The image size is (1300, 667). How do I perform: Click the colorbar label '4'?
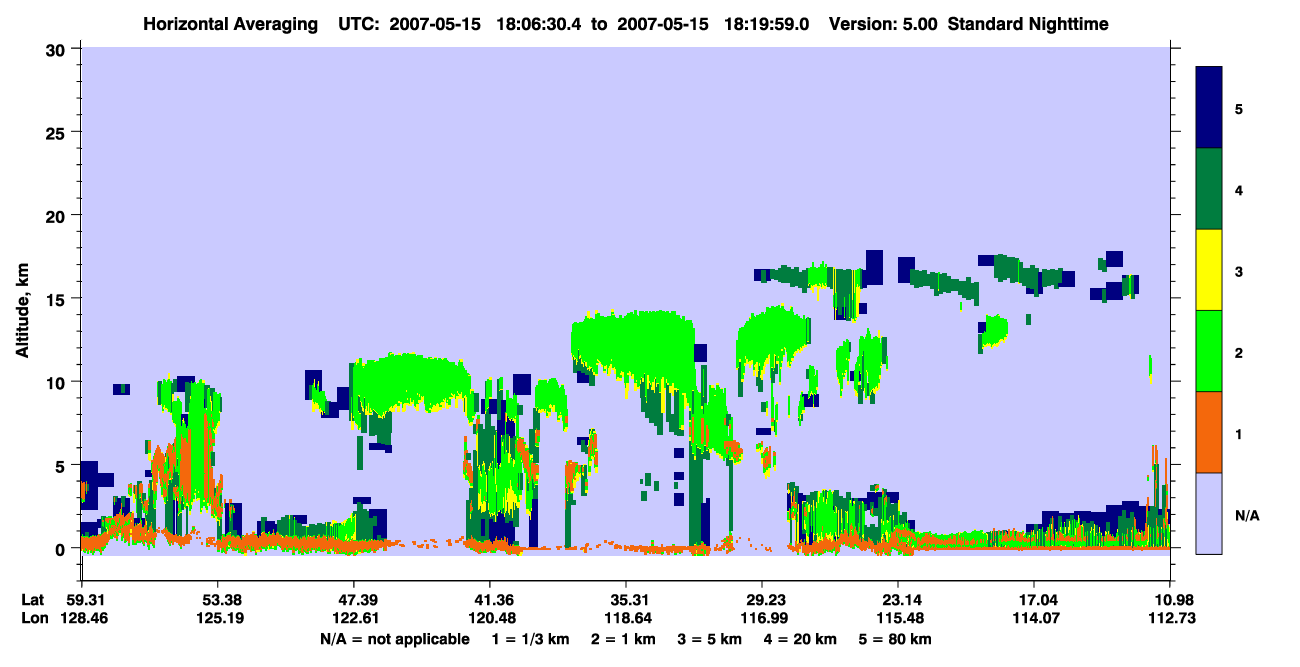click(1239, 189)
